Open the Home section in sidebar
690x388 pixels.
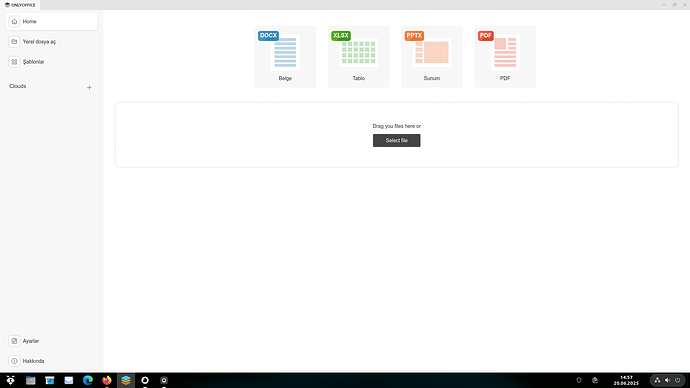(51, 22)
